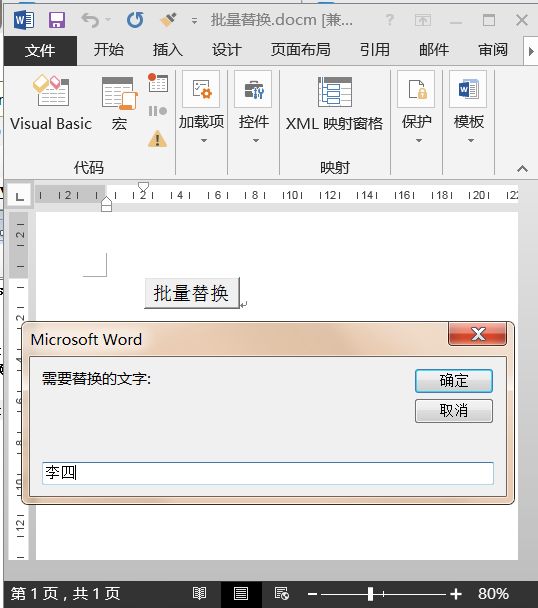Switch to the References (引用) tab
Screen dimensions: 538x608
tap(374, 50)
